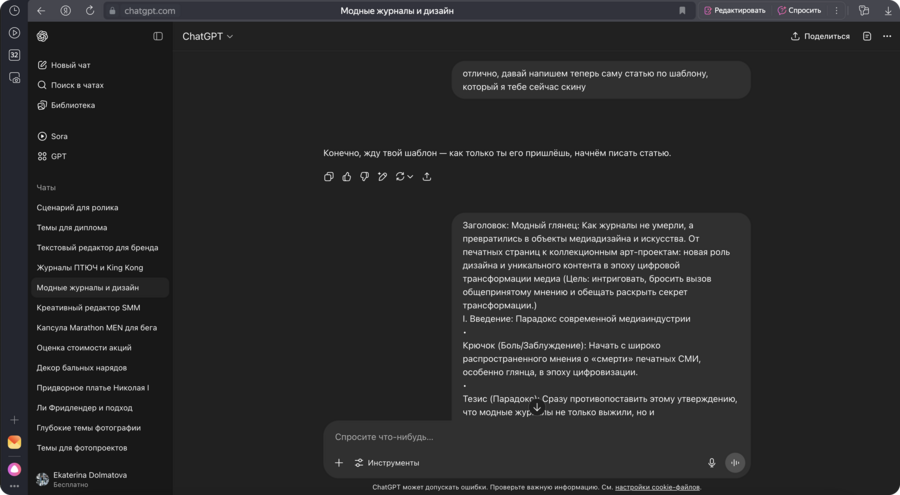Click the Поделиться share button
900x495 pixels.
(x=820, y=36)
